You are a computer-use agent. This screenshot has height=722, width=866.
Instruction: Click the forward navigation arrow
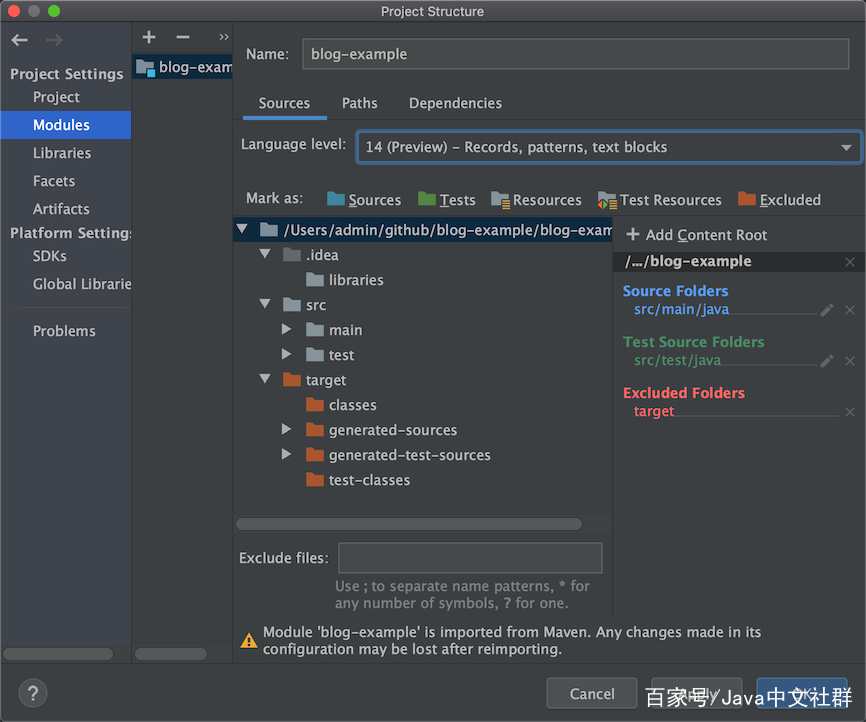tap(54, 40)
